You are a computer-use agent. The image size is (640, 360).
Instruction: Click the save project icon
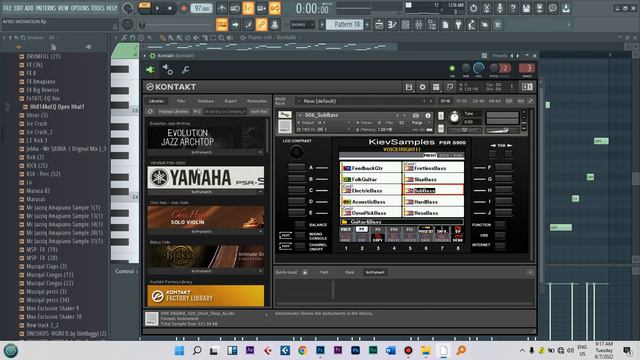click(526, 8)
